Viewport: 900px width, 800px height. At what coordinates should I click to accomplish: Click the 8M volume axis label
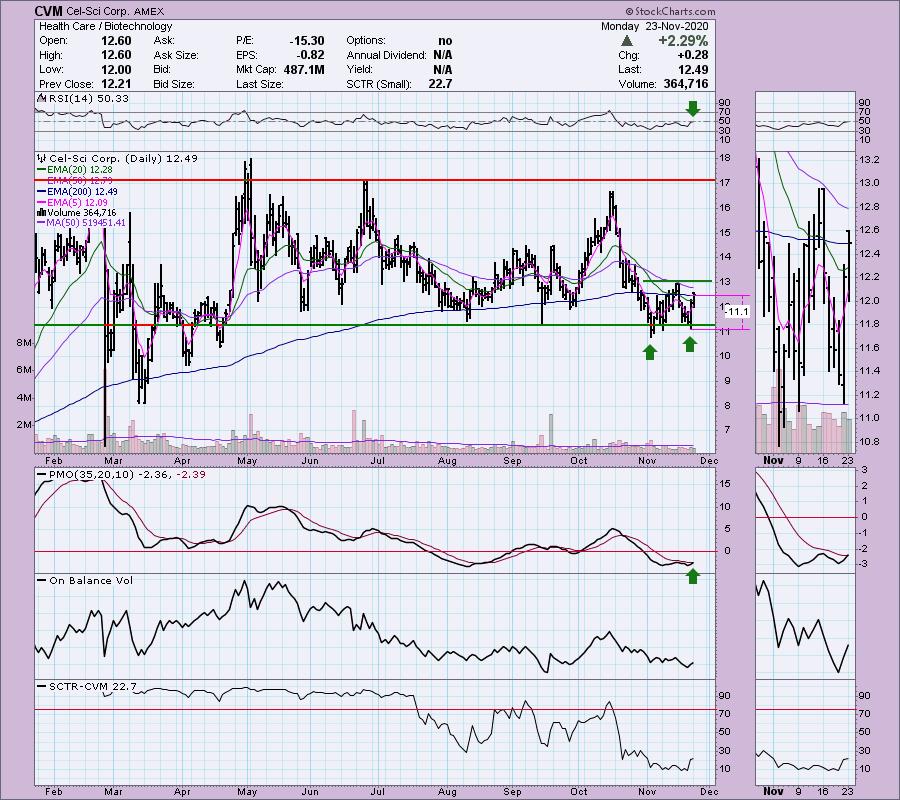tap(24, 343)
